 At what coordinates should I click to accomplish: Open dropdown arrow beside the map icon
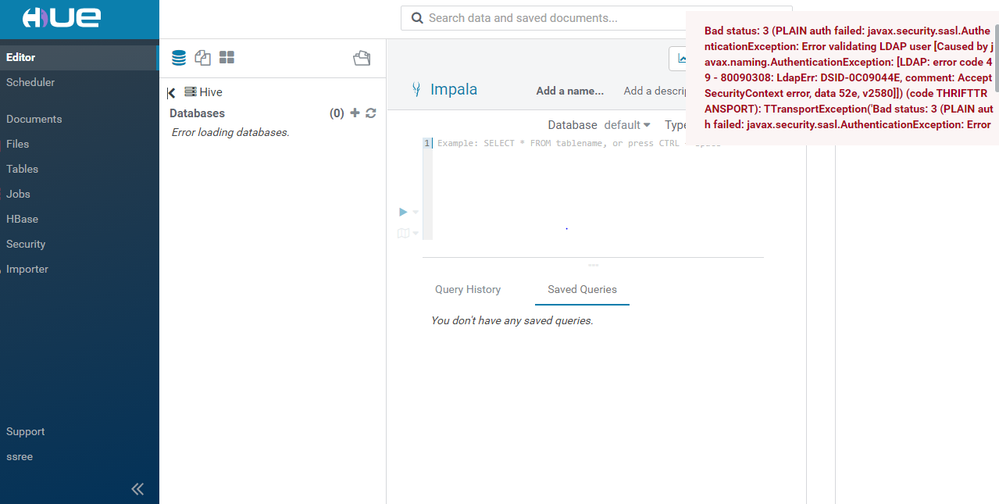click(415, 234)
